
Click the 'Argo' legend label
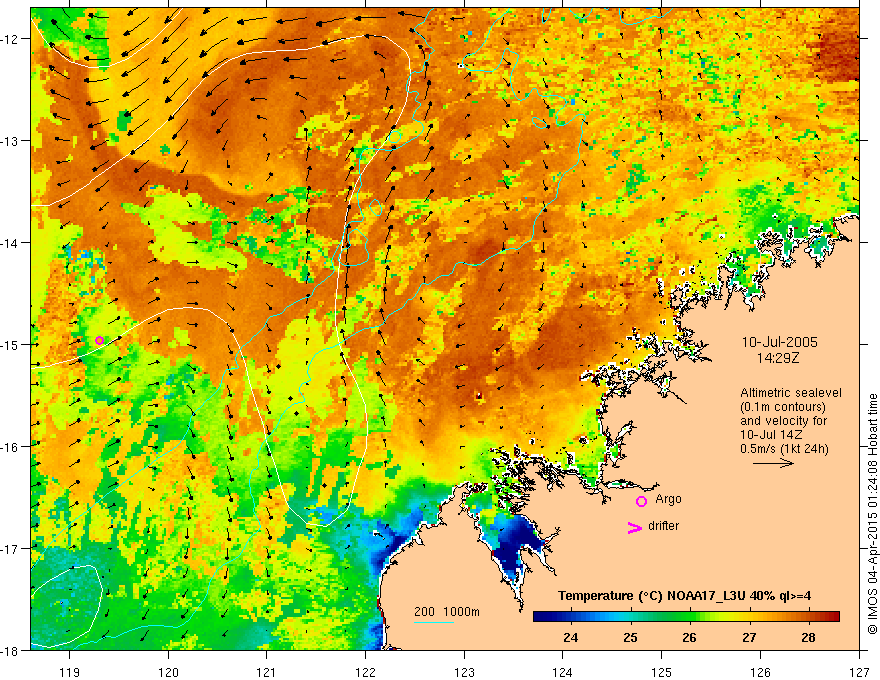coord(668,499)
